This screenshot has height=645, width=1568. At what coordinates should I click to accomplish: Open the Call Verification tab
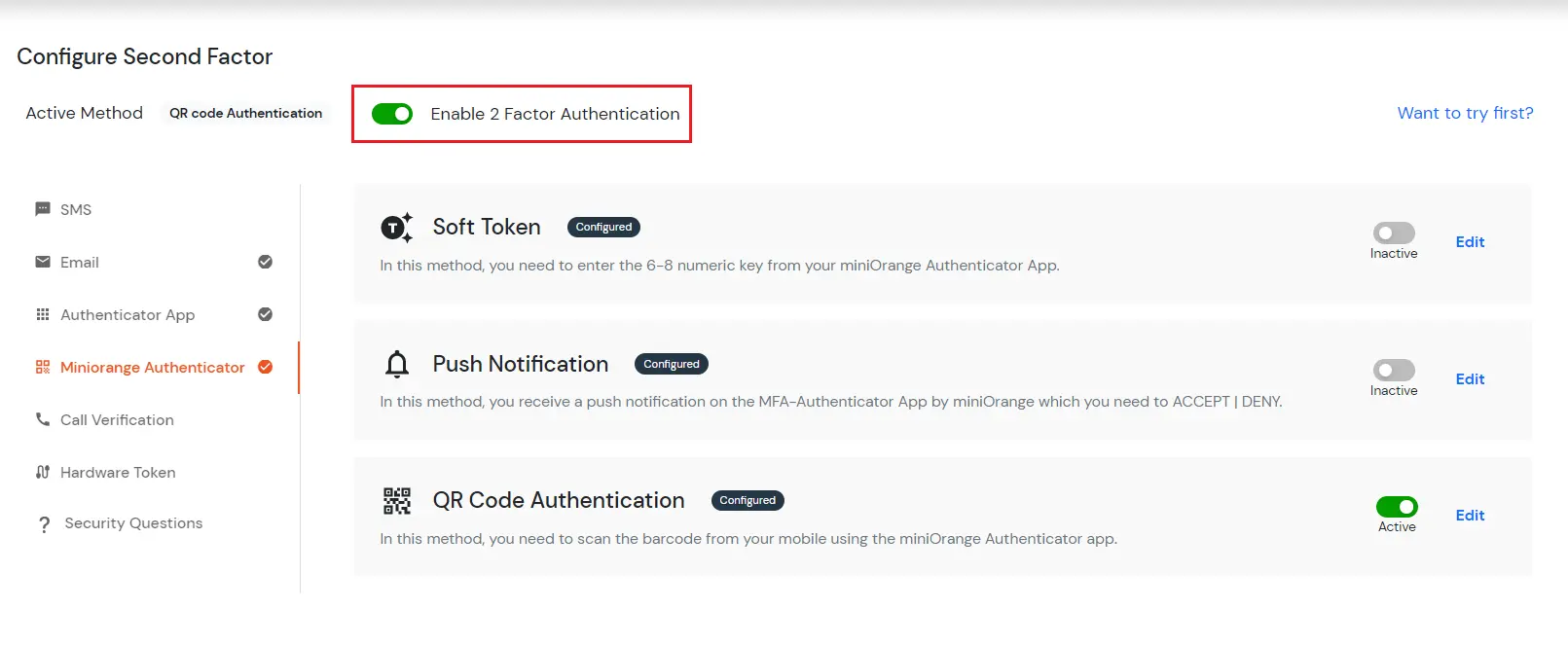pyautogui.click(x=154, y=419)
